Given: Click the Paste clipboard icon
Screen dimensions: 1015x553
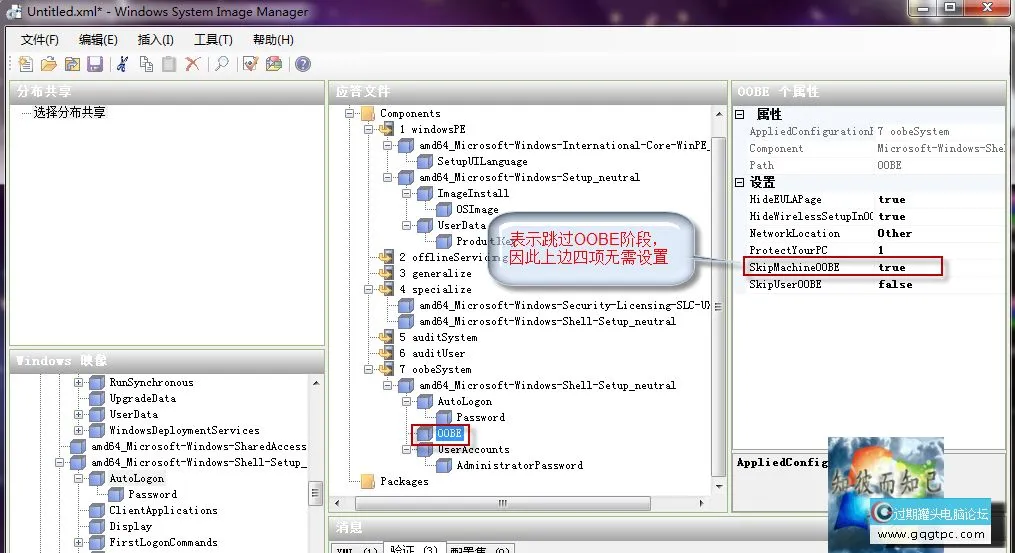Looking at the screenshot, I should [x=169, y=64].
